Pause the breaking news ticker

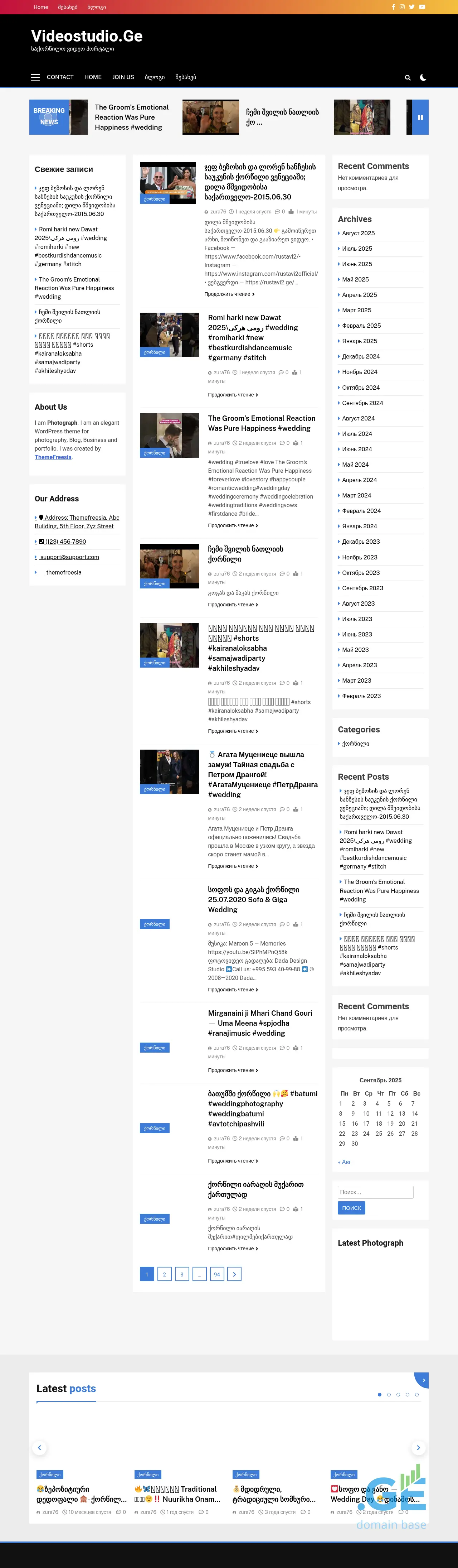coord(420,117)
